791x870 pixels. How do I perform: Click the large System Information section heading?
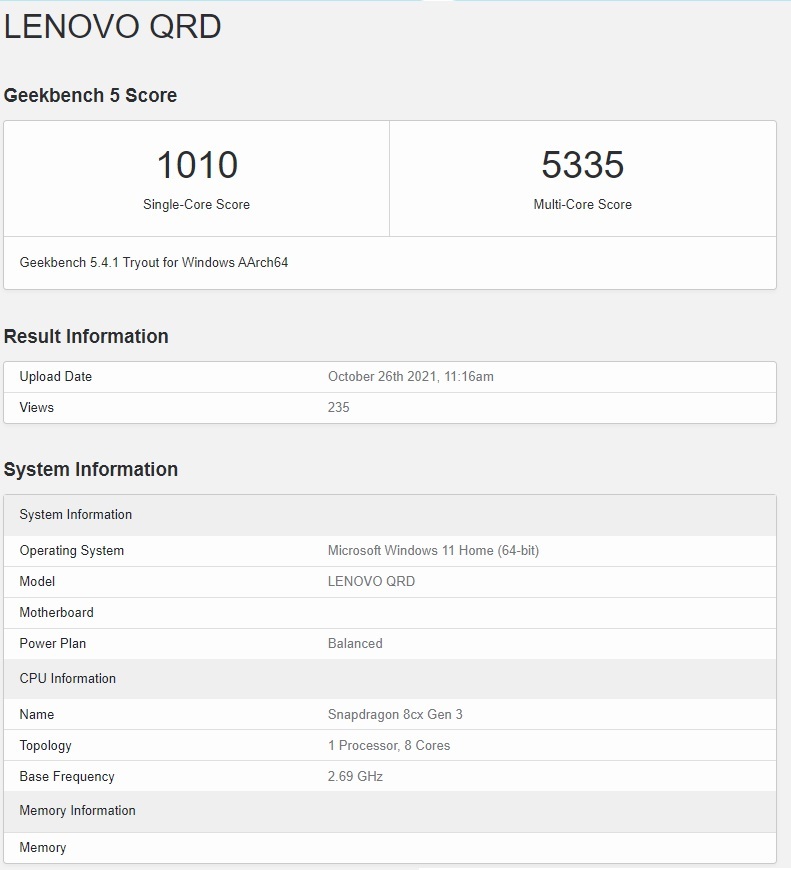pos(91,469)
